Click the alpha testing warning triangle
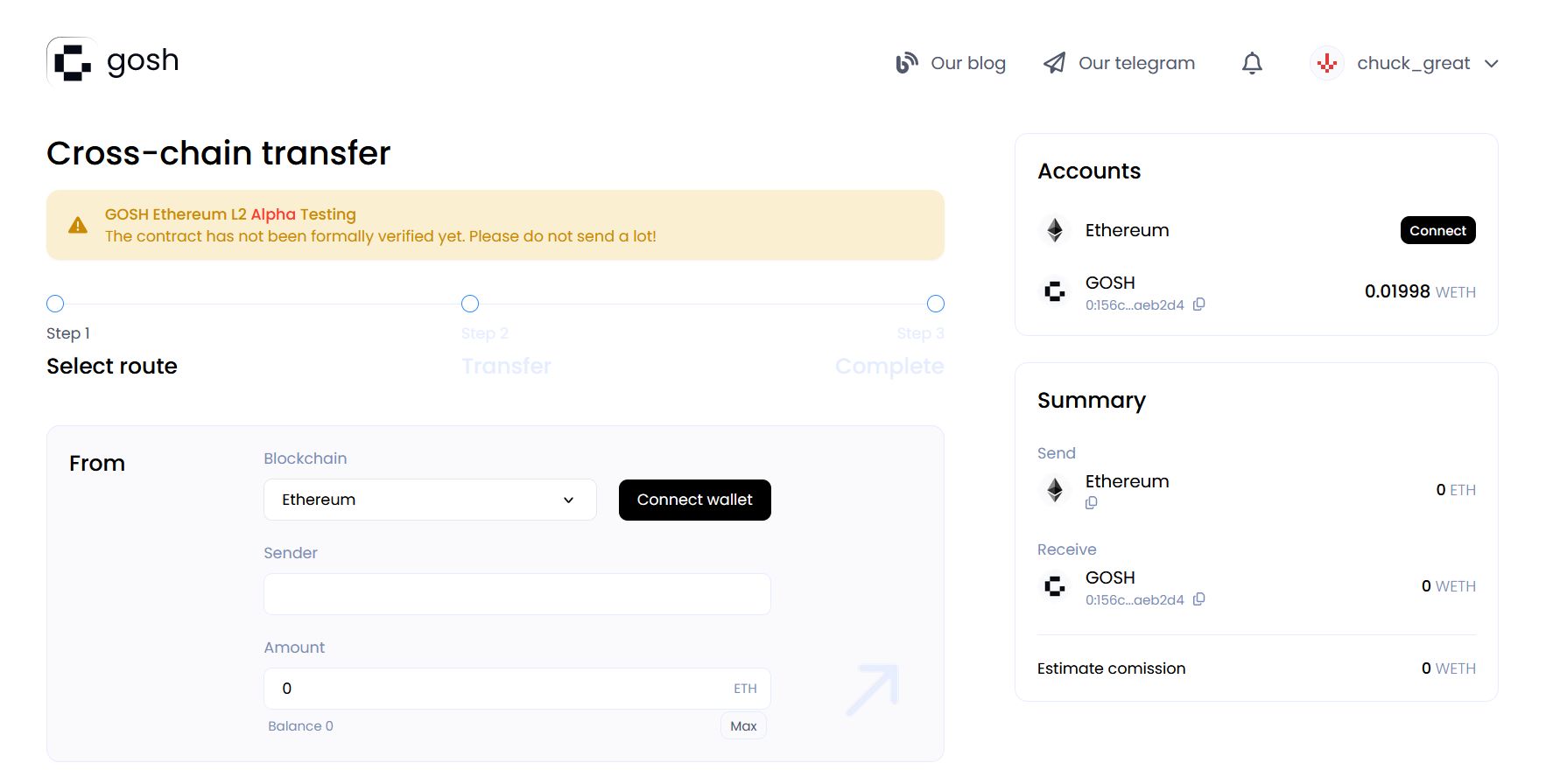Screen dimensions: 1553x784 click(78, 225)
